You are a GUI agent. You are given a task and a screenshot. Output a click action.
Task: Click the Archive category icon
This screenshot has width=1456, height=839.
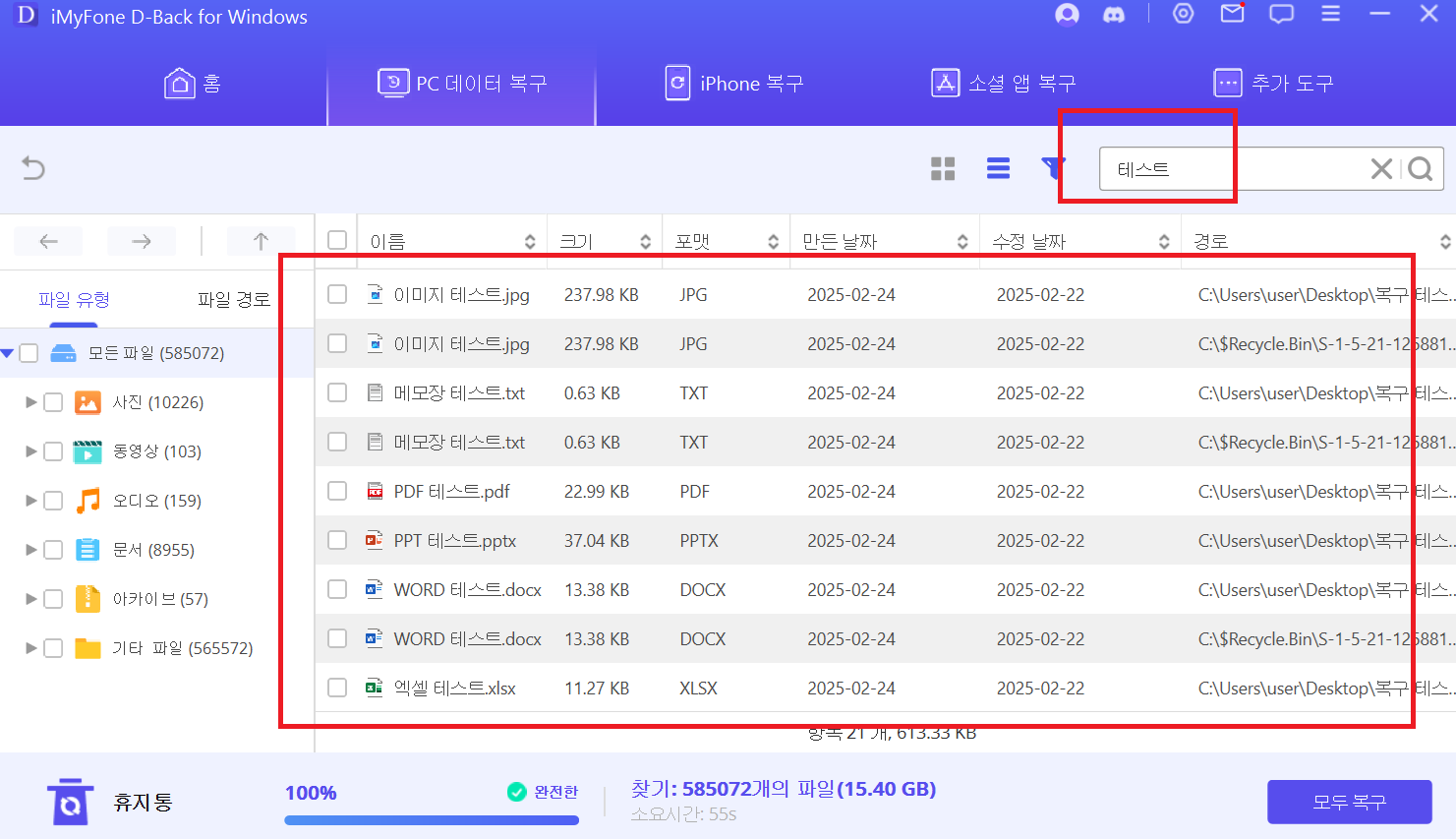pos(87,599)
